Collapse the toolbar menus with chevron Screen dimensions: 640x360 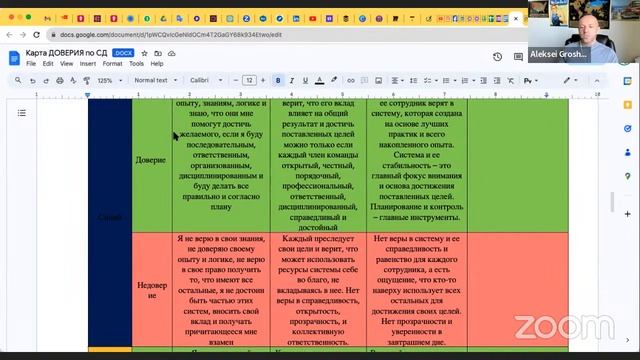click(x=597, y=81)
